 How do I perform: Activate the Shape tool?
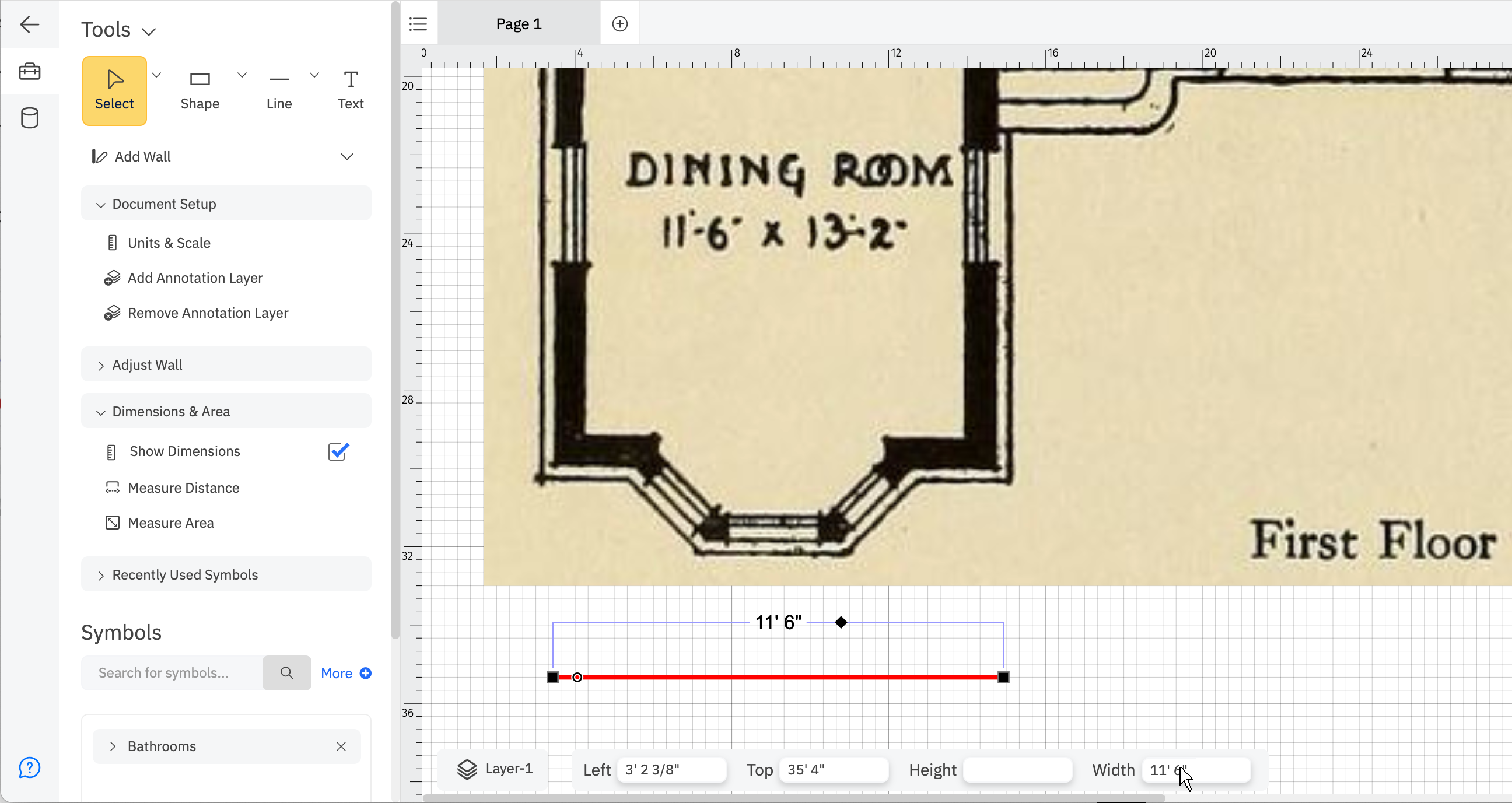[199, 88]
